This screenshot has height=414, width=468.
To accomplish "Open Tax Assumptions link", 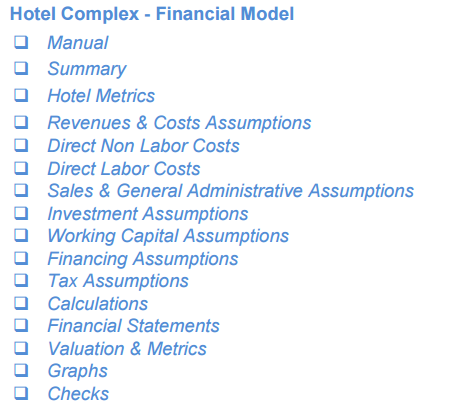I will 118,281.
